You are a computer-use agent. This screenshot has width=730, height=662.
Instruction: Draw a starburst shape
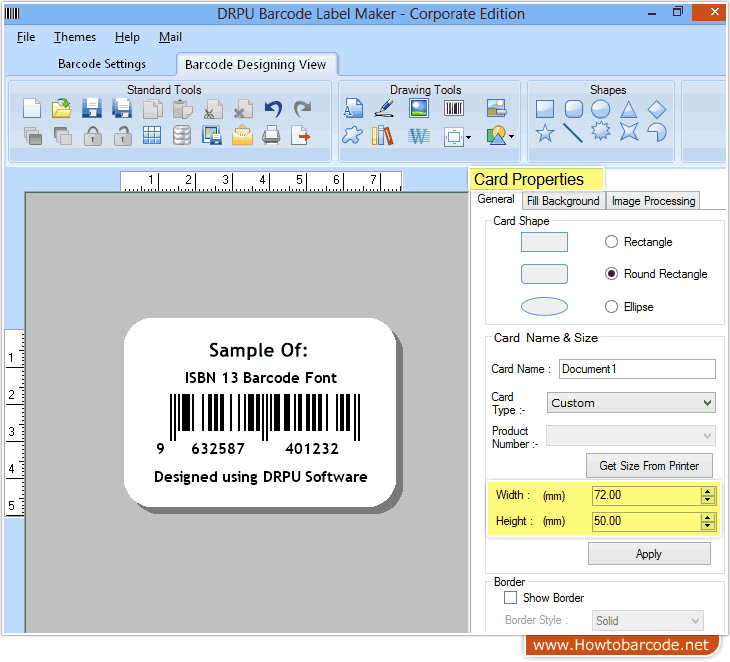pyautogui.click(x=601, y=131)
